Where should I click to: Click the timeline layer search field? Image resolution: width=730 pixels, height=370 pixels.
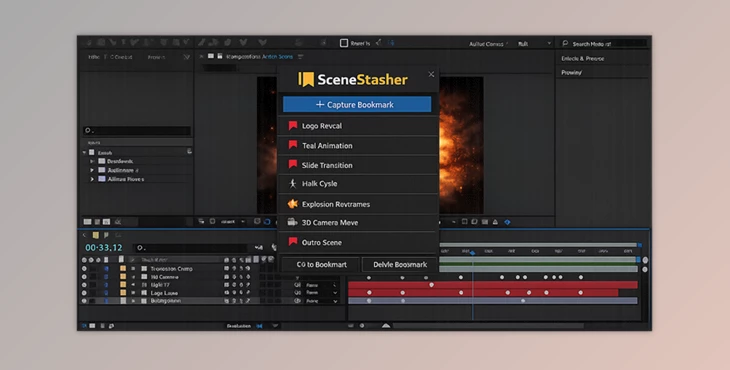point(191,248)
